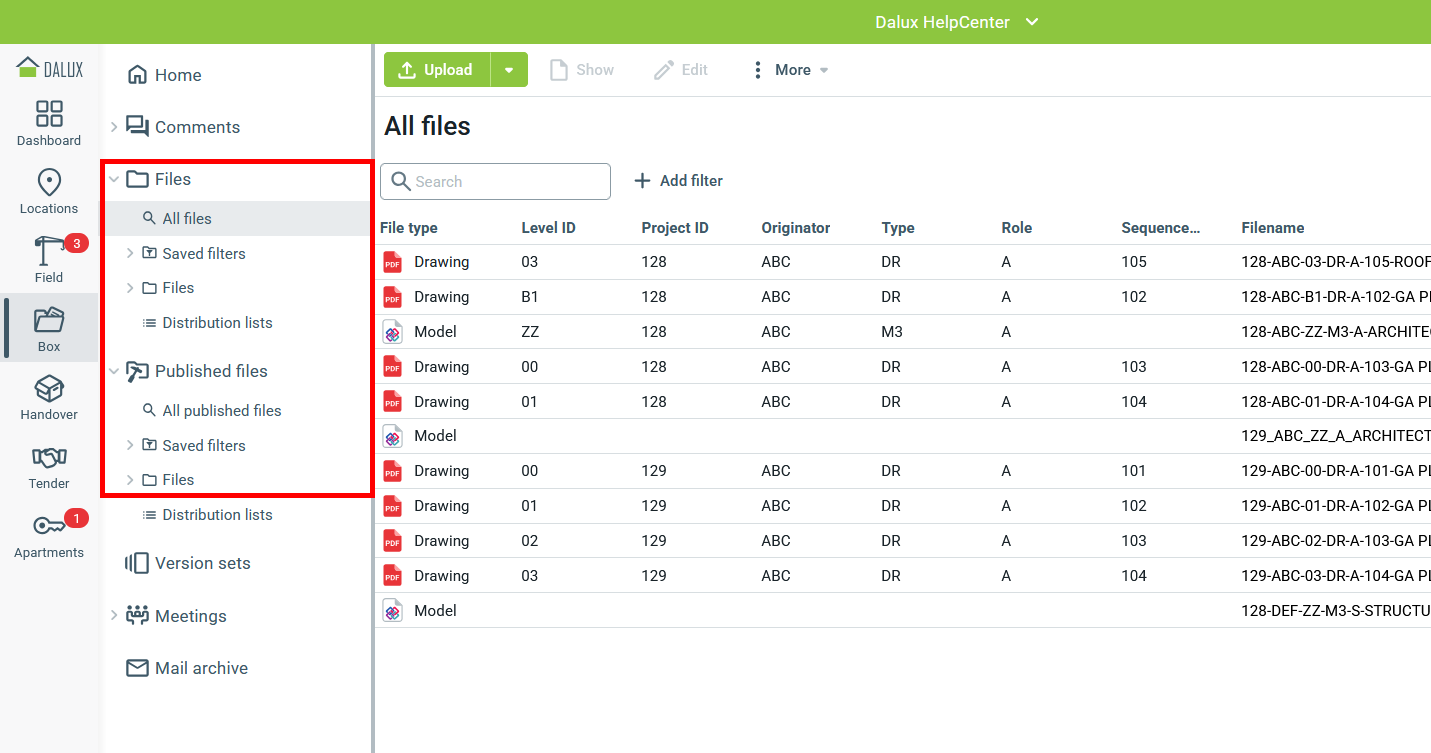
Task: Open the Dalux HelpCenter menu
Action: point(955,21)
